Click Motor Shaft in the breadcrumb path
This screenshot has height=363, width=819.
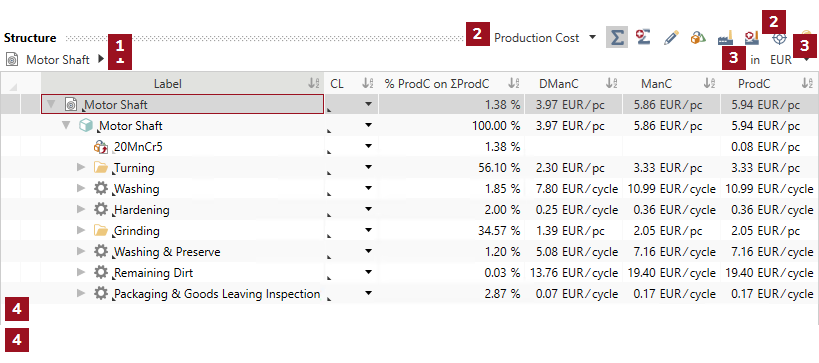click(x=58, y=60)
